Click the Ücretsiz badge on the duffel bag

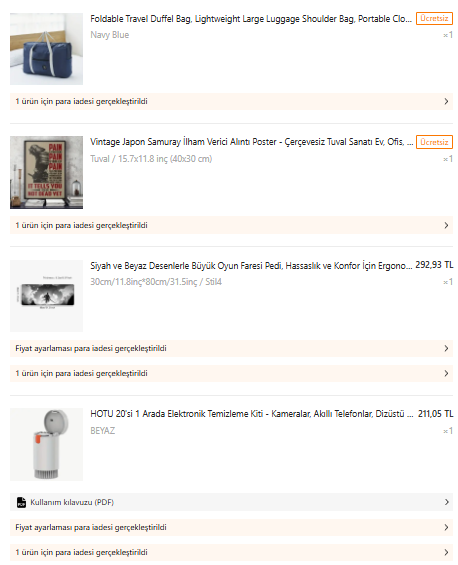click(434, 18)
